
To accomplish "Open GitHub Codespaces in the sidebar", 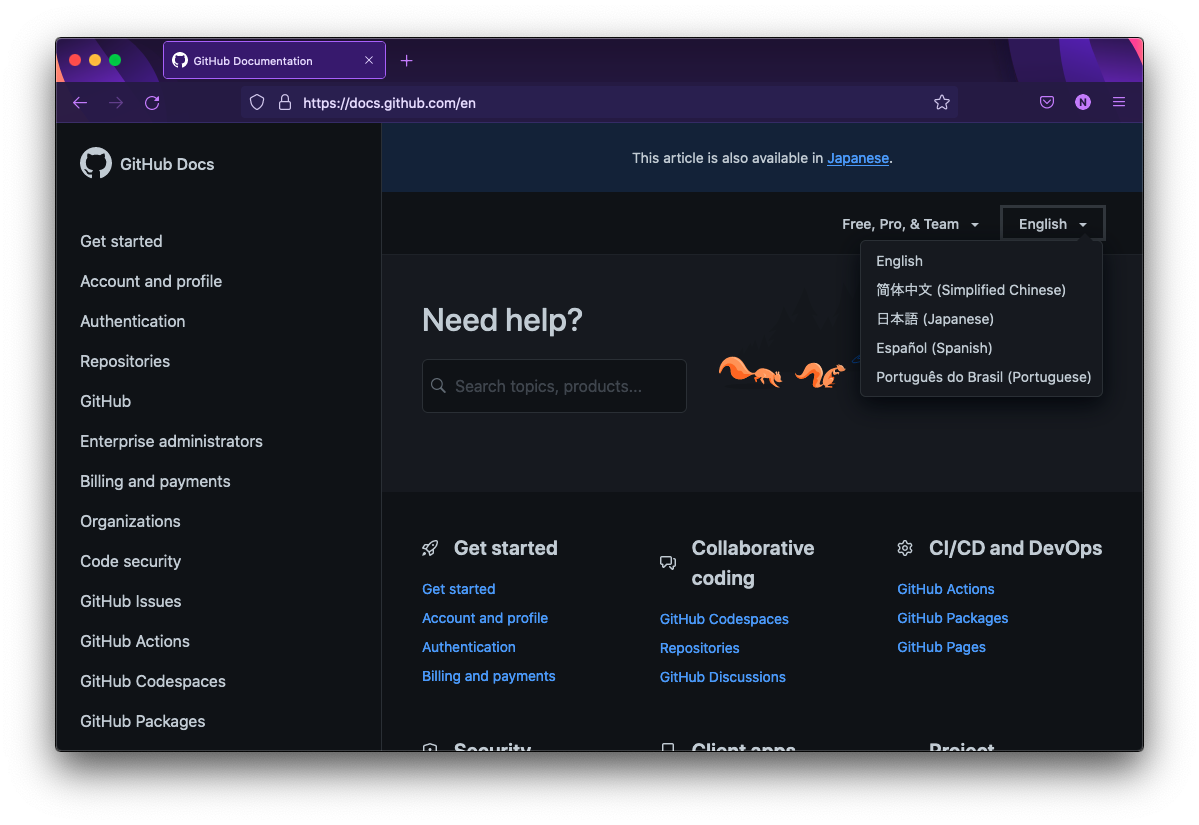I will [153, 681].
